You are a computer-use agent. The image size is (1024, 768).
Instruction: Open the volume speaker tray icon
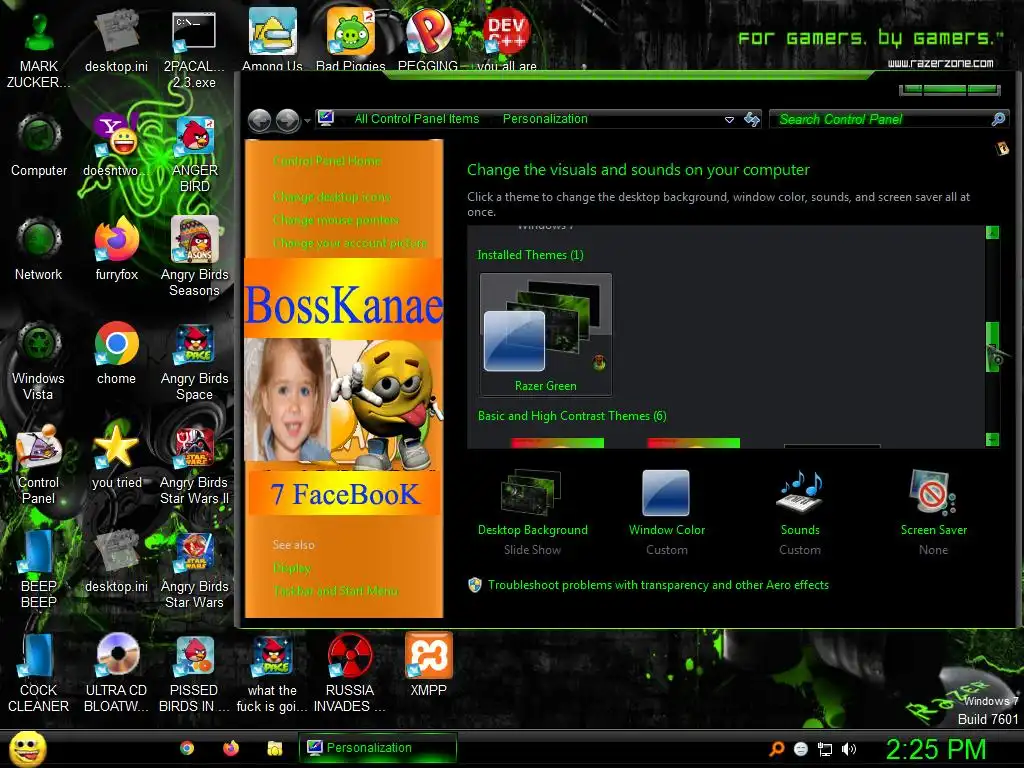pyautogui.click(x=848, y=749)
